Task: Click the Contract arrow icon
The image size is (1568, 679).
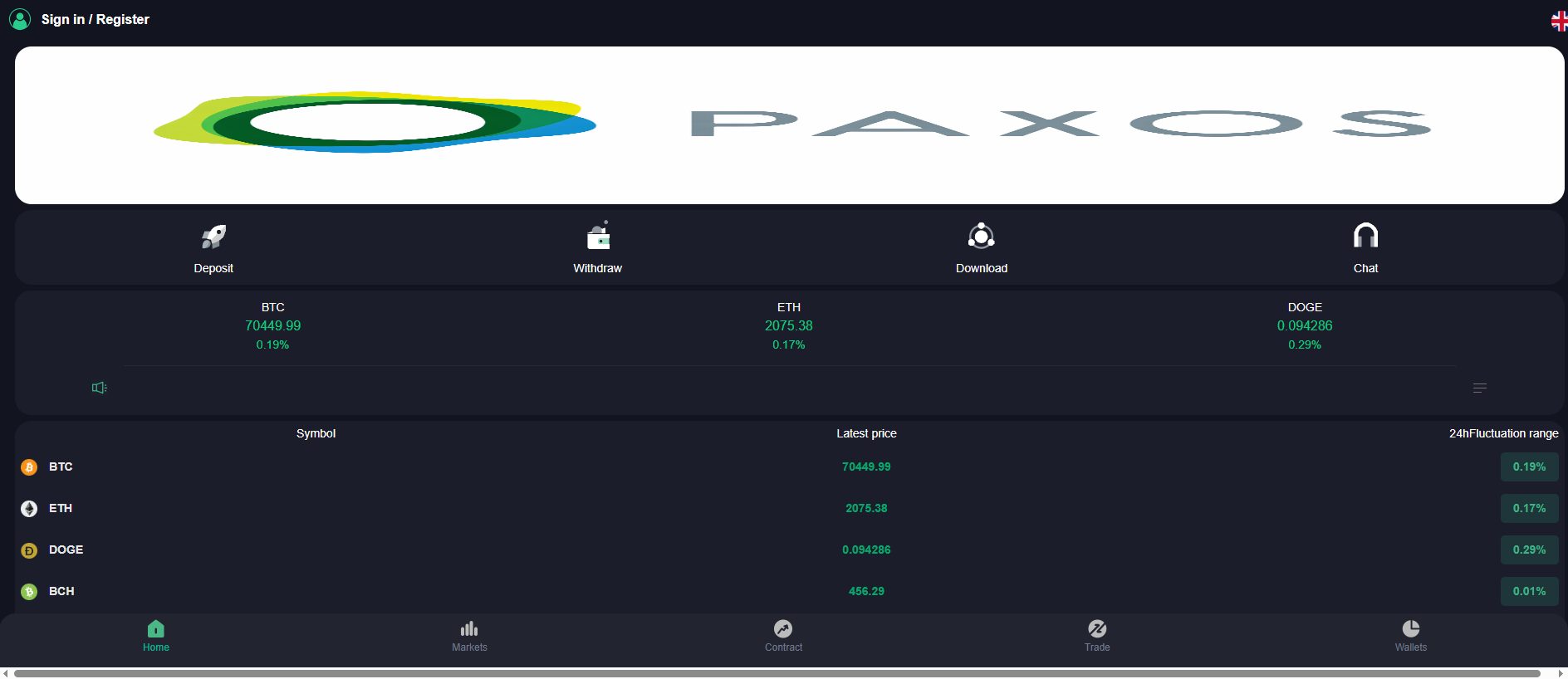Action: coord(783,628)
